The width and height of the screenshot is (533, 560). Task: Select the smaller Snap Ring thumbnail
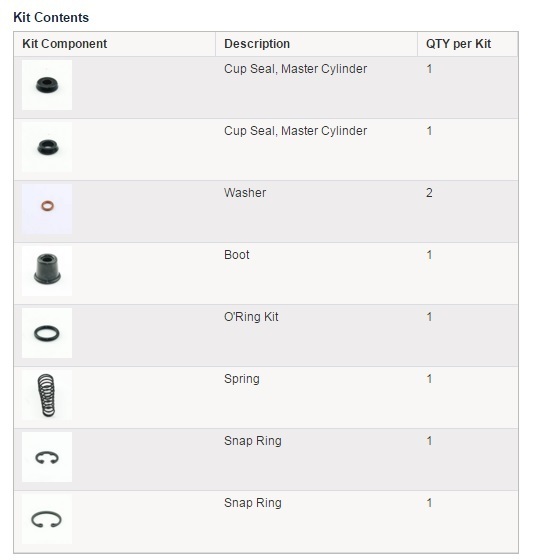pos(47,457)
